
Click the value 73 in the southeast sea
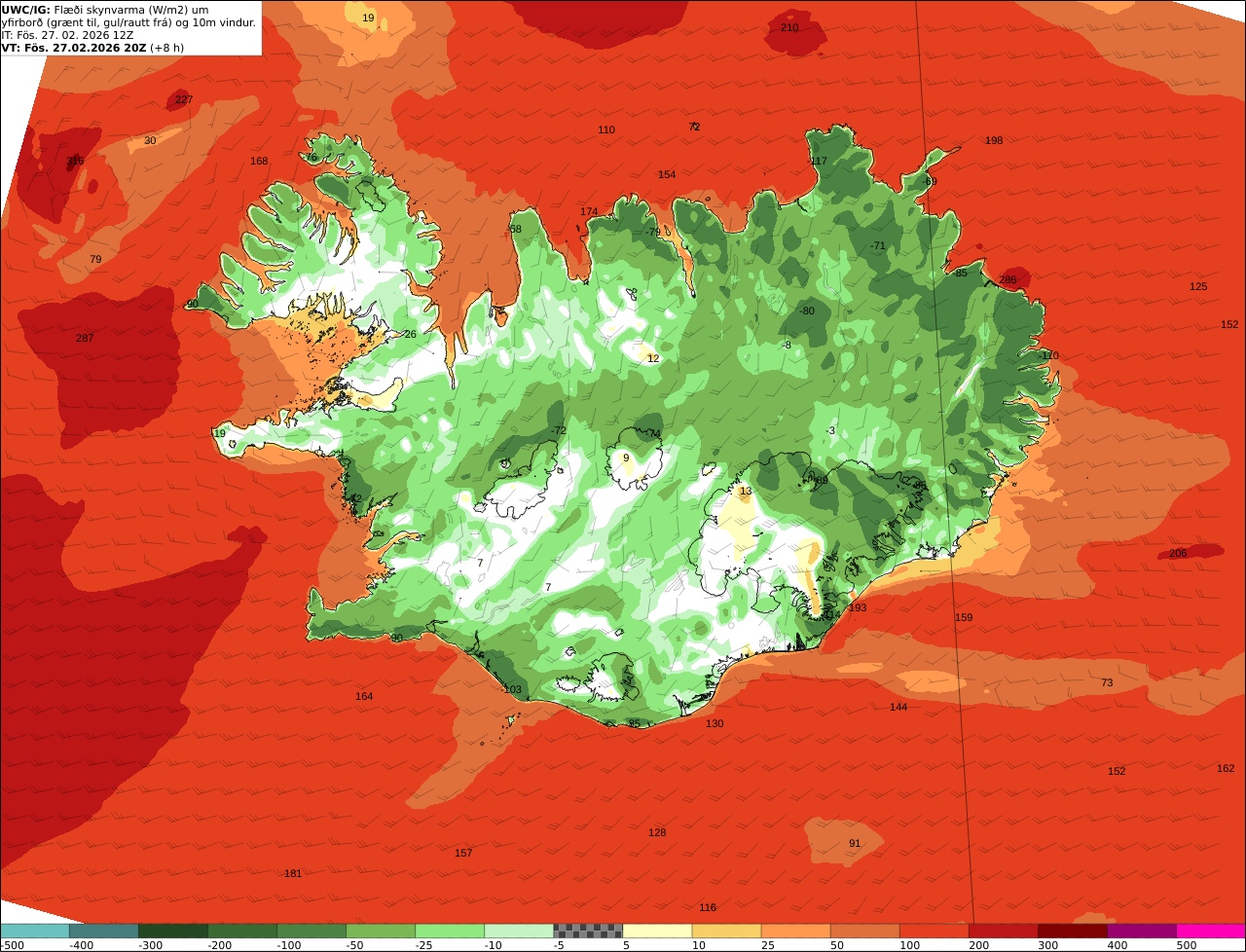click(1107, 683)
